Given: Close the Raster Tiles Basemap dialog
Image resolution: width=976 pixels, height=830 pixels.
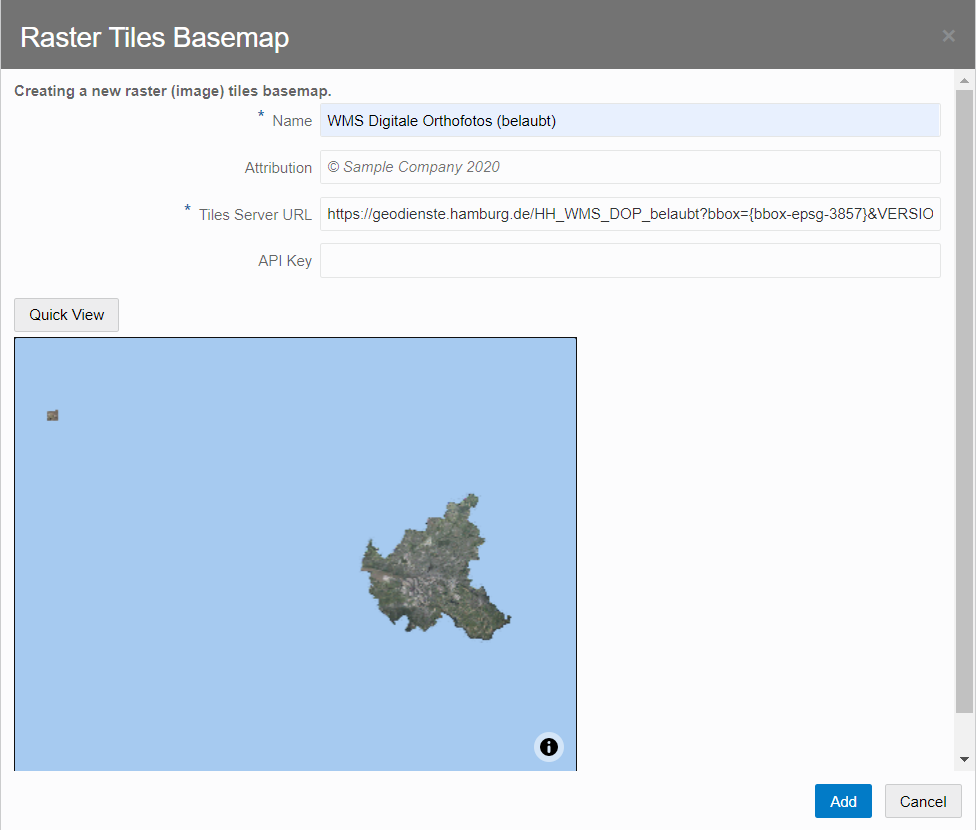Looking at the screenshot, I should [948, 35].
